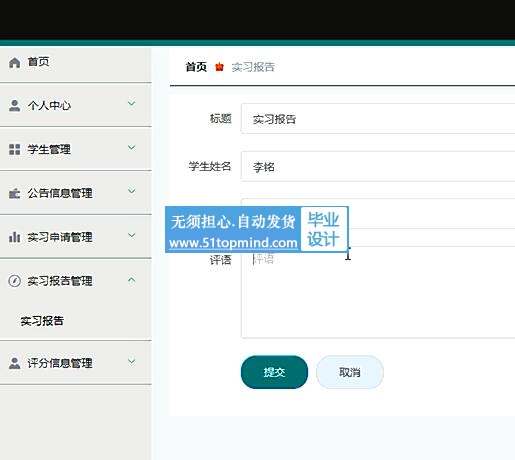Click the compass icon beside 实习报告管理
Viewport: 515px width, 460px height.
pyautogui.click(x=14, y=281)
